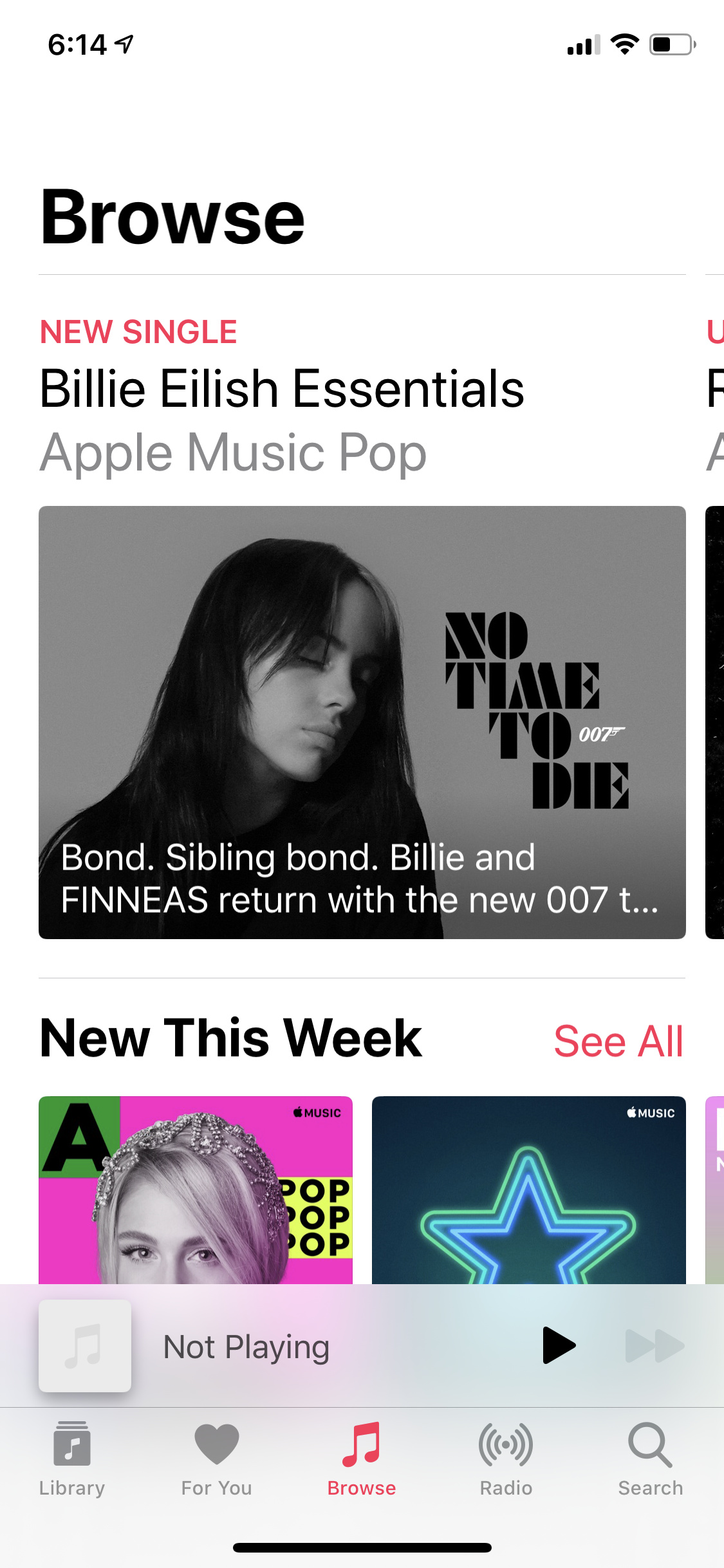Viewport: 724px width, 1568px height.
Task: Tap the Billie Eilish Essentials title
Action: [x=282, y=389]
